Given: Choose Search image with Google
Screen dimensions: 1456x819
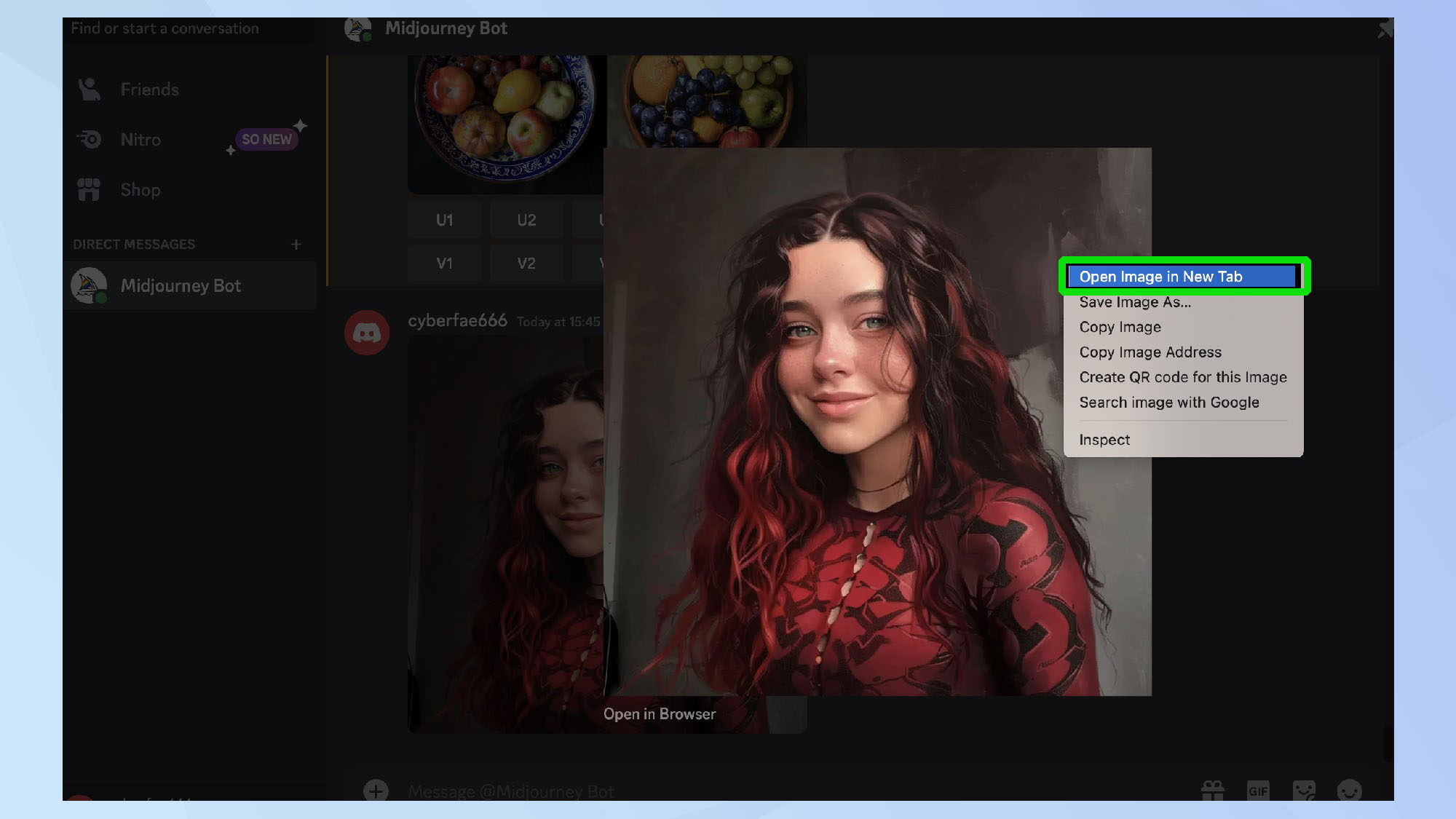Looking at the screenshot, I should 1168,403.
